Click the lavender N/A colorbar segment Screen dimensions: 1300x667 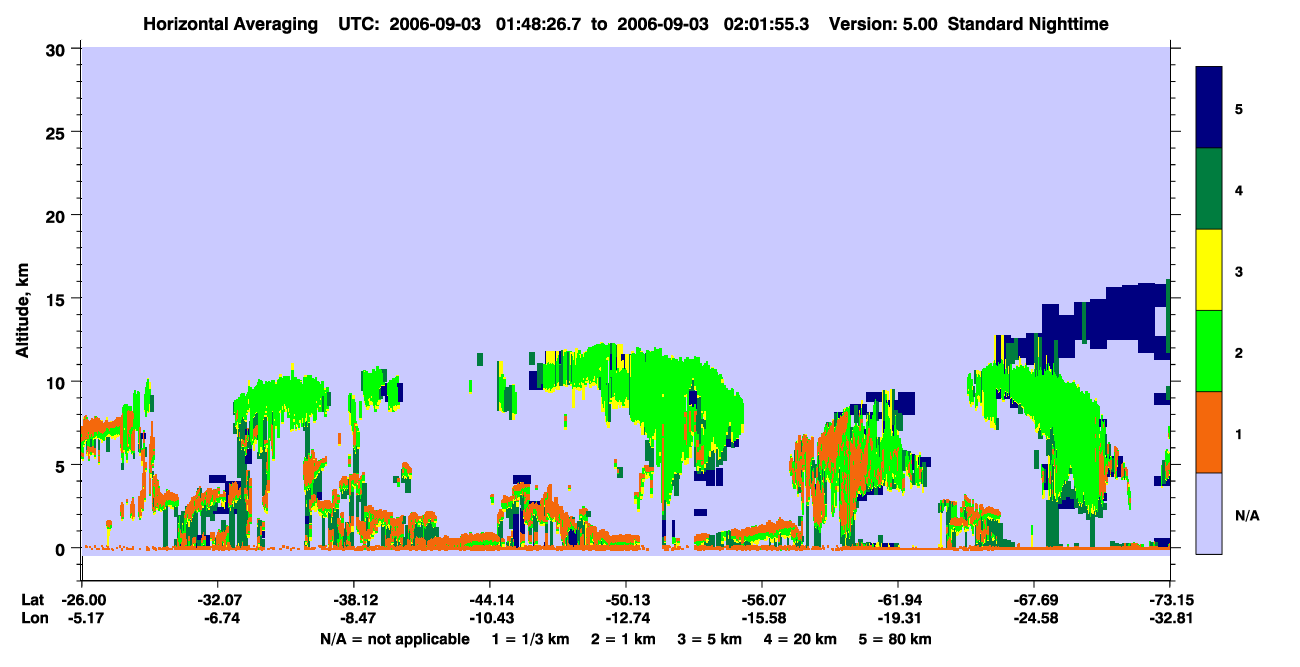1209,513
